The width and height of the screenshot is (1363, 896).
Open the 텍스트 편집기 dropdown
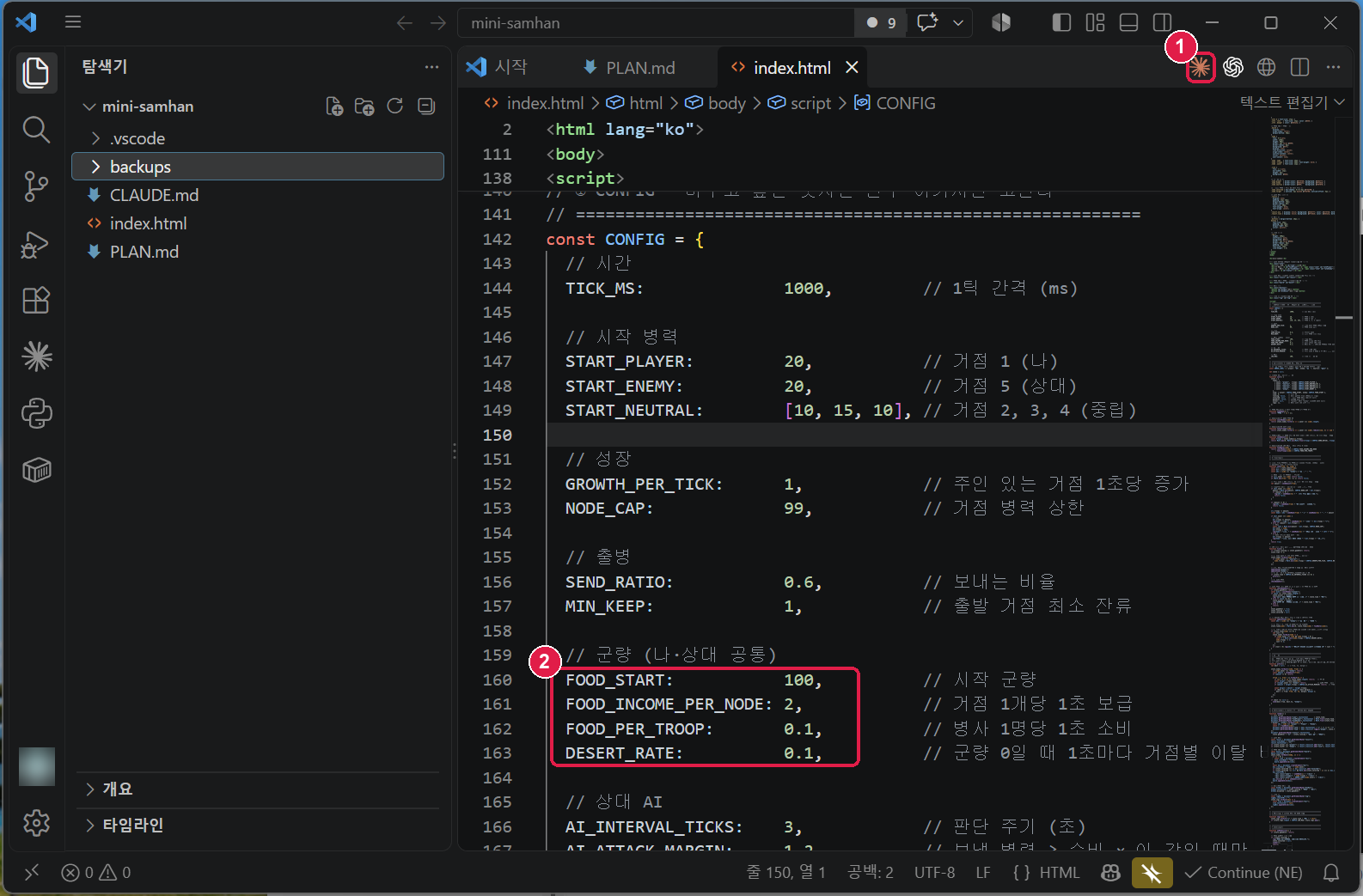1292,103
